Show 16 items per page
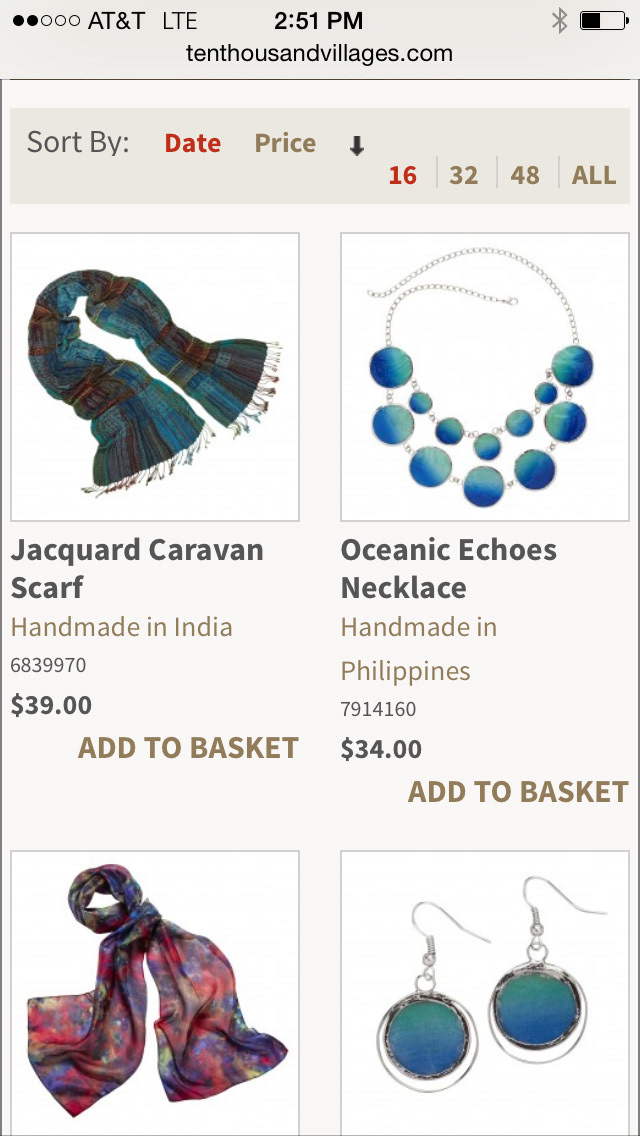640x1136 pixels. pyautogui.click(x=403, y=175)
